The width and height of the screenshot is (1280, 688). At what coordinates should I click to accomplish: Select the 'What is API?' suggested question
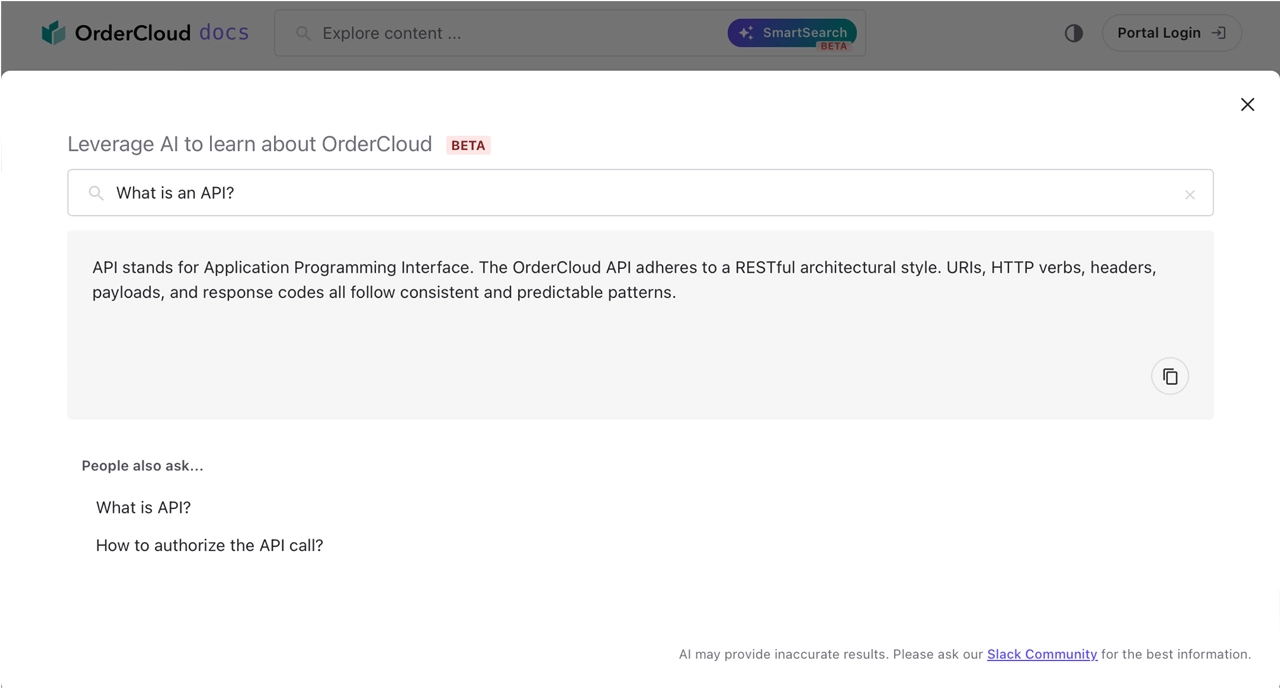pyautogui.click(x=143, y=508)
